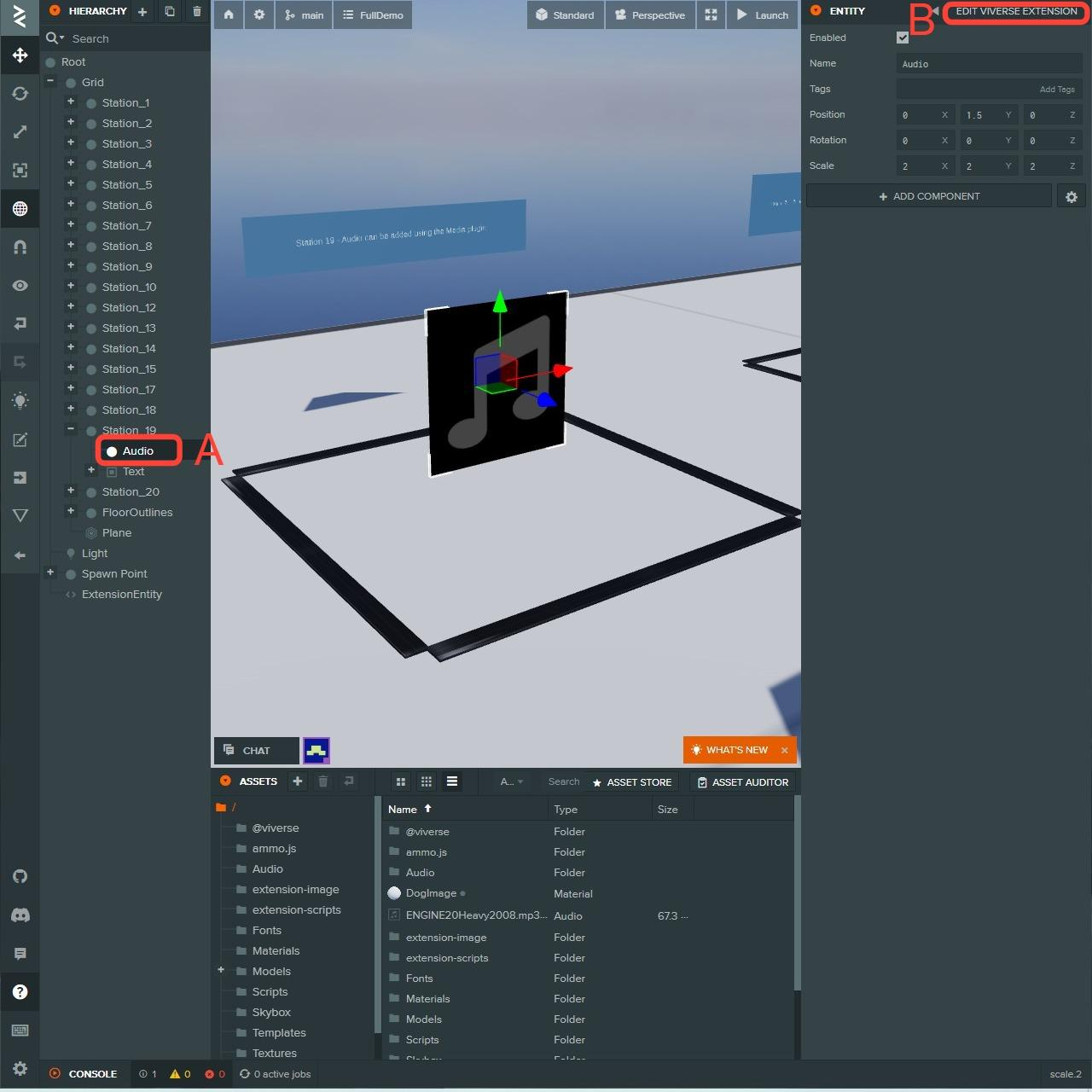Open the Perspective camera dropdown
Viewport: 1092px width, 1092px height.
649,15
